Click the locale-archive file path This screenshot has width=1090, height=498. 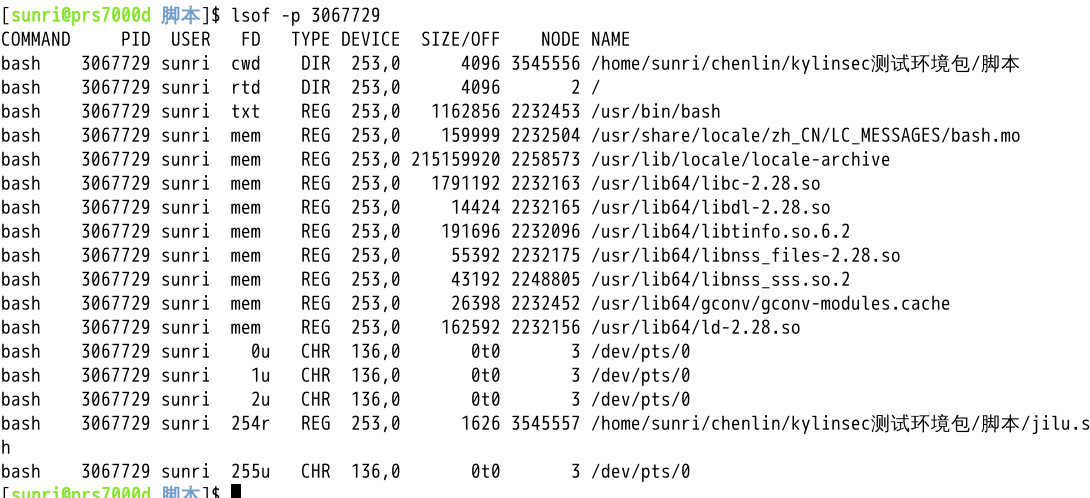(x=740, y=159)
